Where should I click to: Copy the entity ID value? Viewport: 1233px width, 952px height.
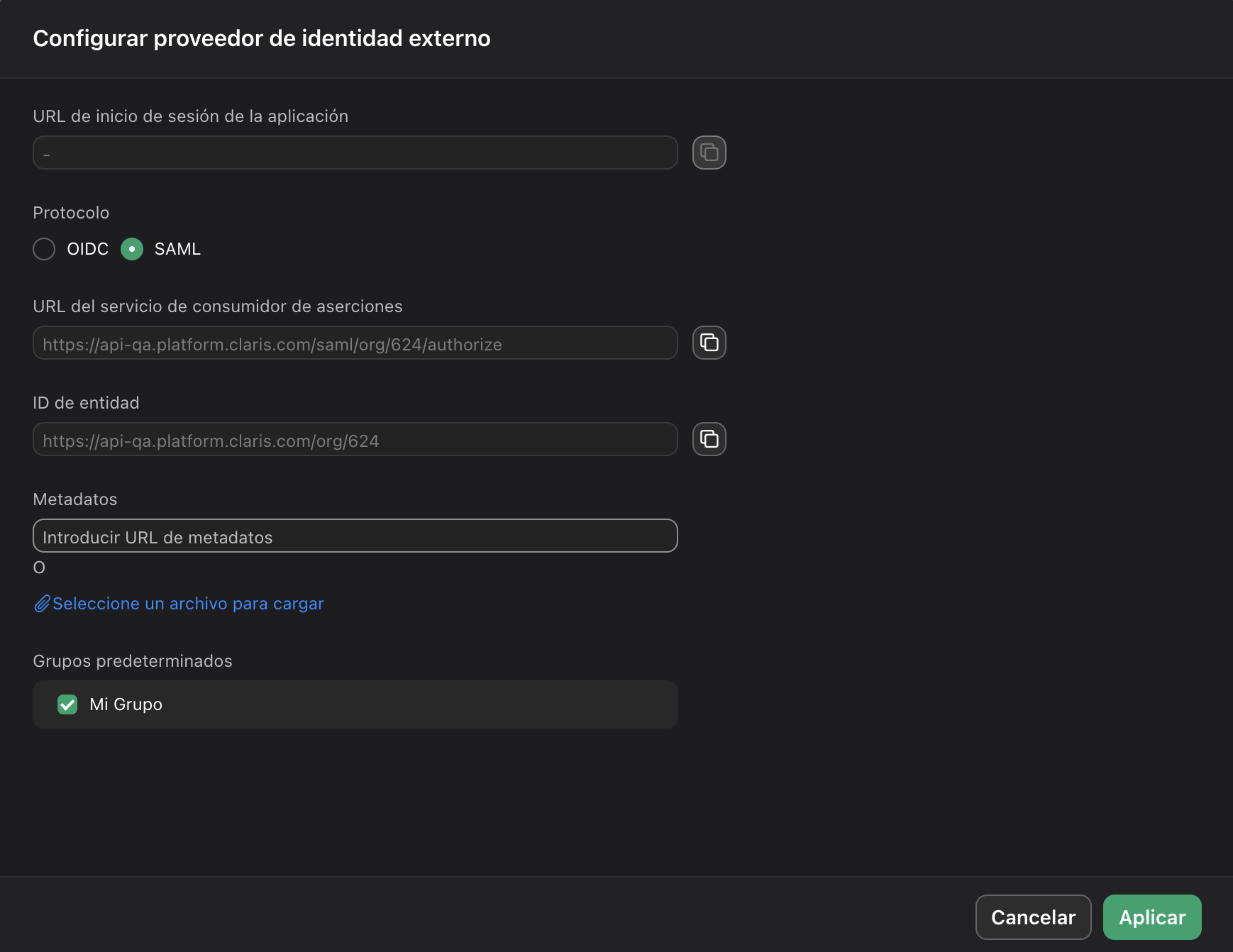point(709,439)
